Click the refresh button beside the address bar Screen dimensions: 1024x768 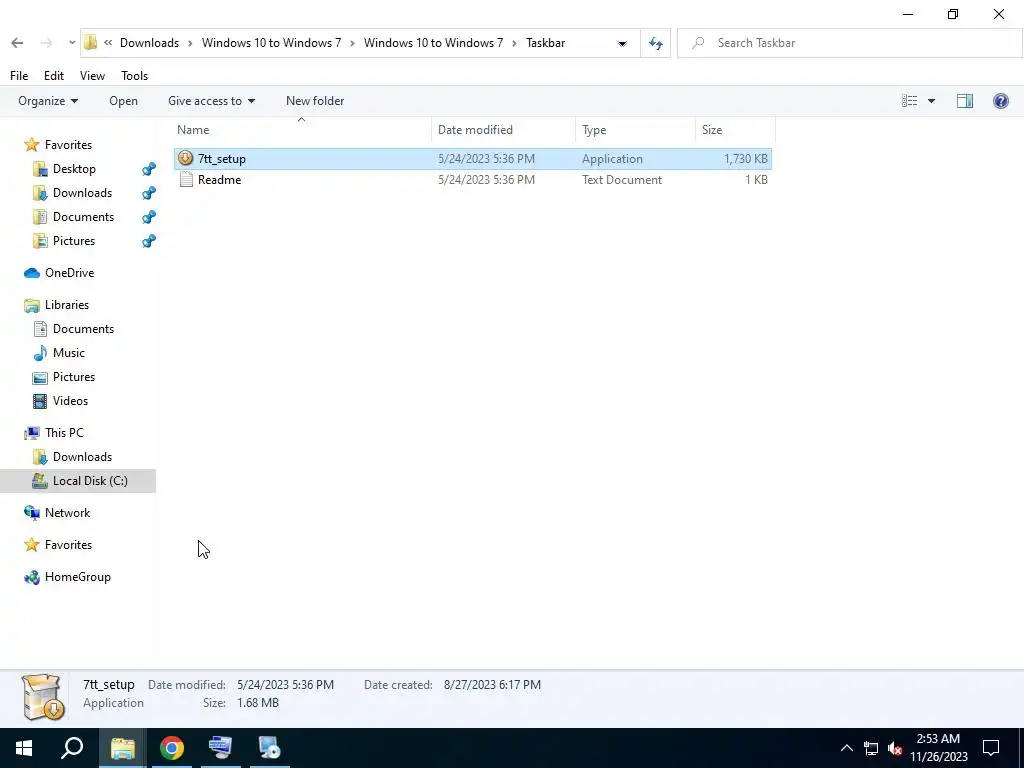pyautogui.click(x=656, y=44)
